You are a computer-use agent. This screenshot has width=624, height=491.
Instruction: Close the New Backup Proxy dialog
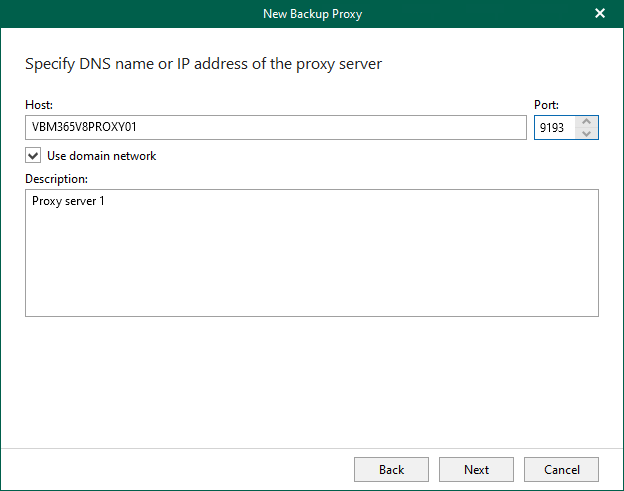click(x=600, y=13)
